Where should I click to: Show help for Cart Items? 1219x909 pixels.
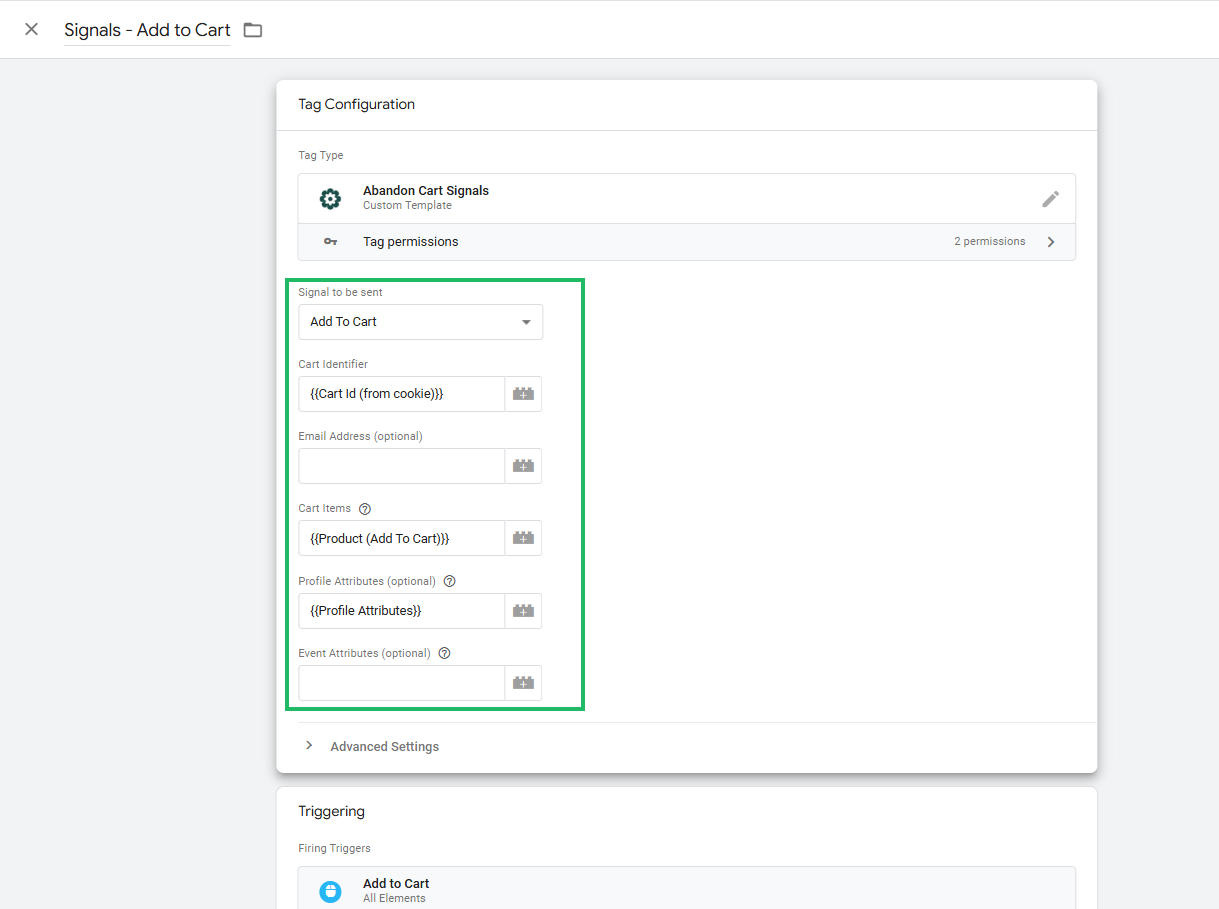point(365,509)
